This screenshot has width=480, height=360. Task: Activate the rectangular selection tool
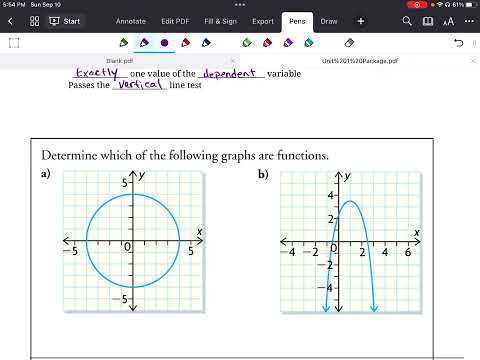click(14, 43)
